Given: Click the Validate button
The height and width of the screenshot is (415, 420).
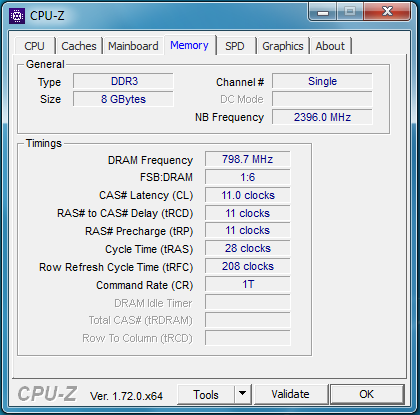Looking at the screenshot, I should [x=290, y=394].
